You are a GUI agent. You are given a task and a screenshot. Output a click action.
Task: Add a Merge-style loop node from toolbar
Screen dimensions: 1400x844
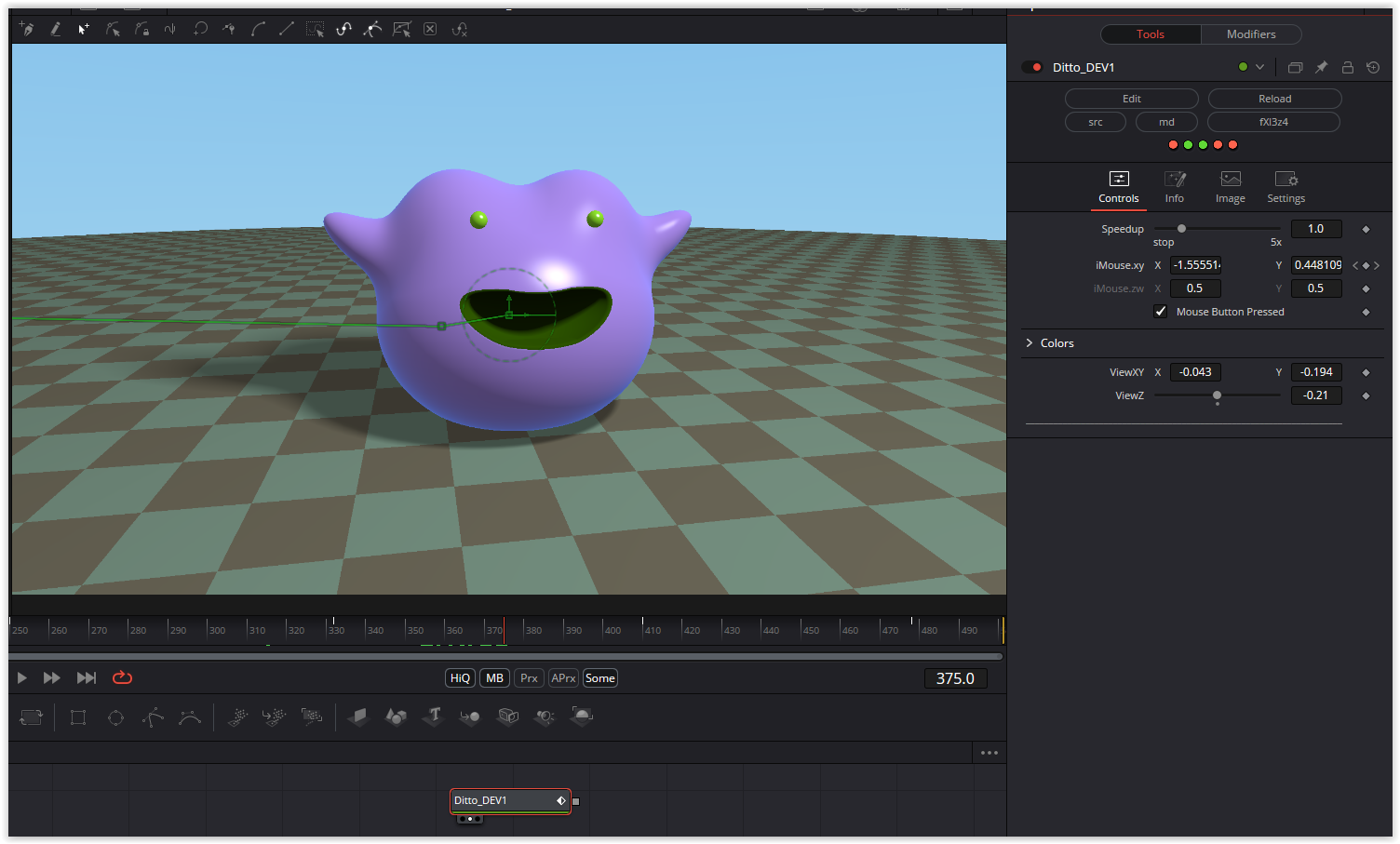click(32, 717)
